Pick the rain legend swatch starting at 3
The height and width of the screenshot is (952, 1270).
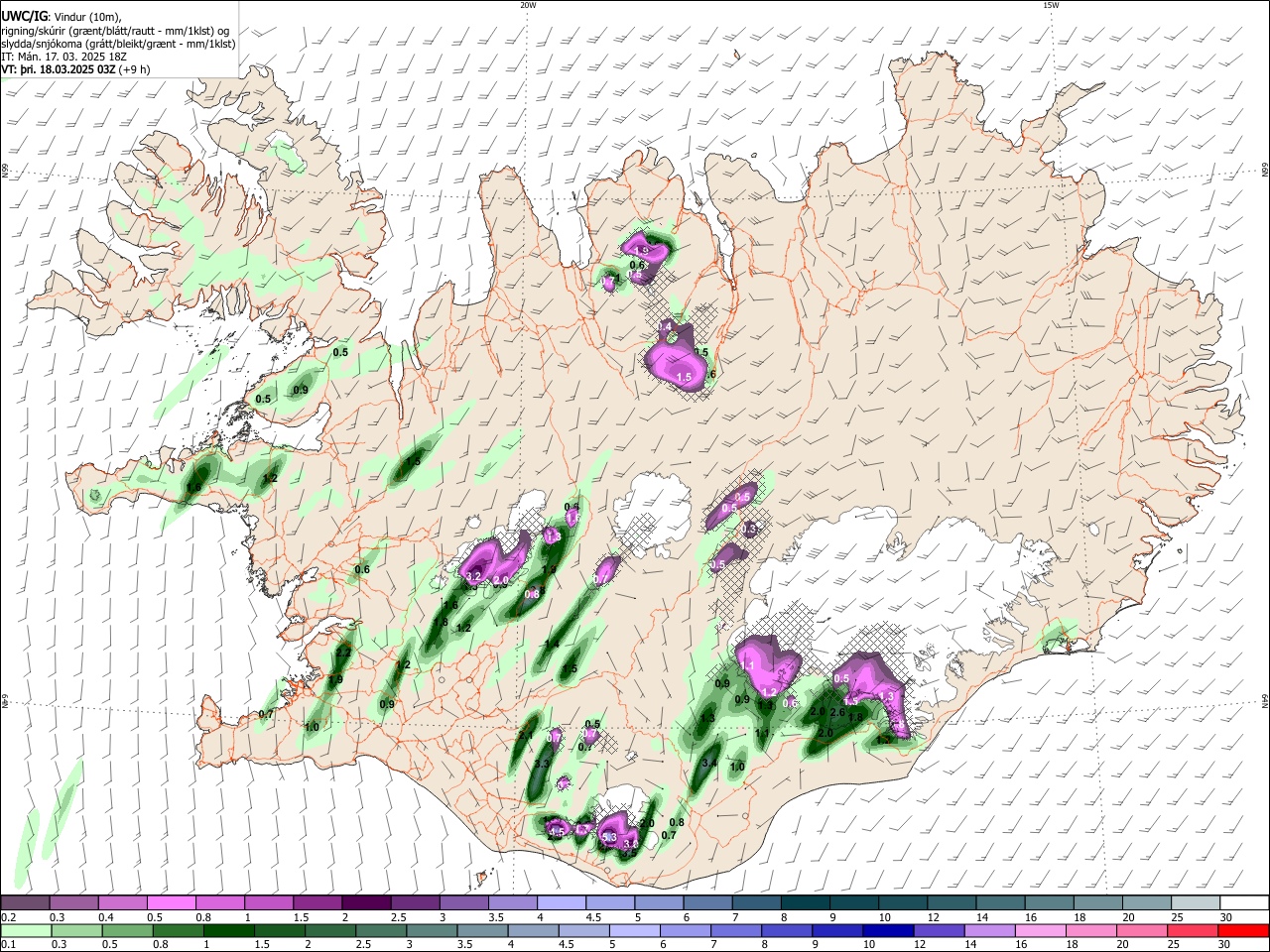(x=432, y=930)
